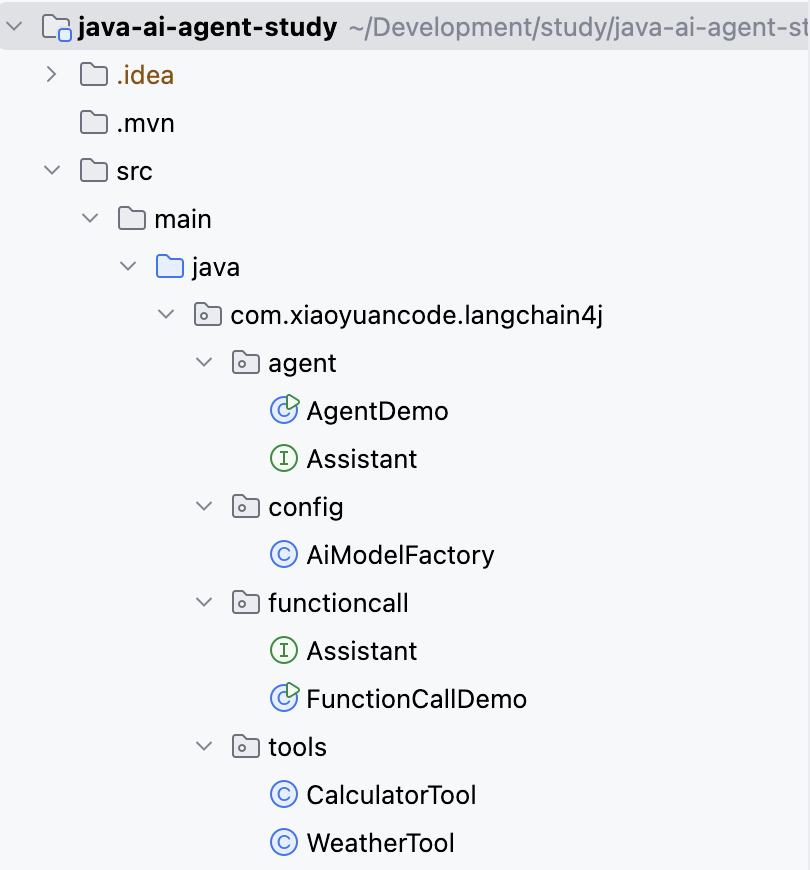Click the main folder icon
The width and height of the screenshot is (810, 870).
coord(132,218)
